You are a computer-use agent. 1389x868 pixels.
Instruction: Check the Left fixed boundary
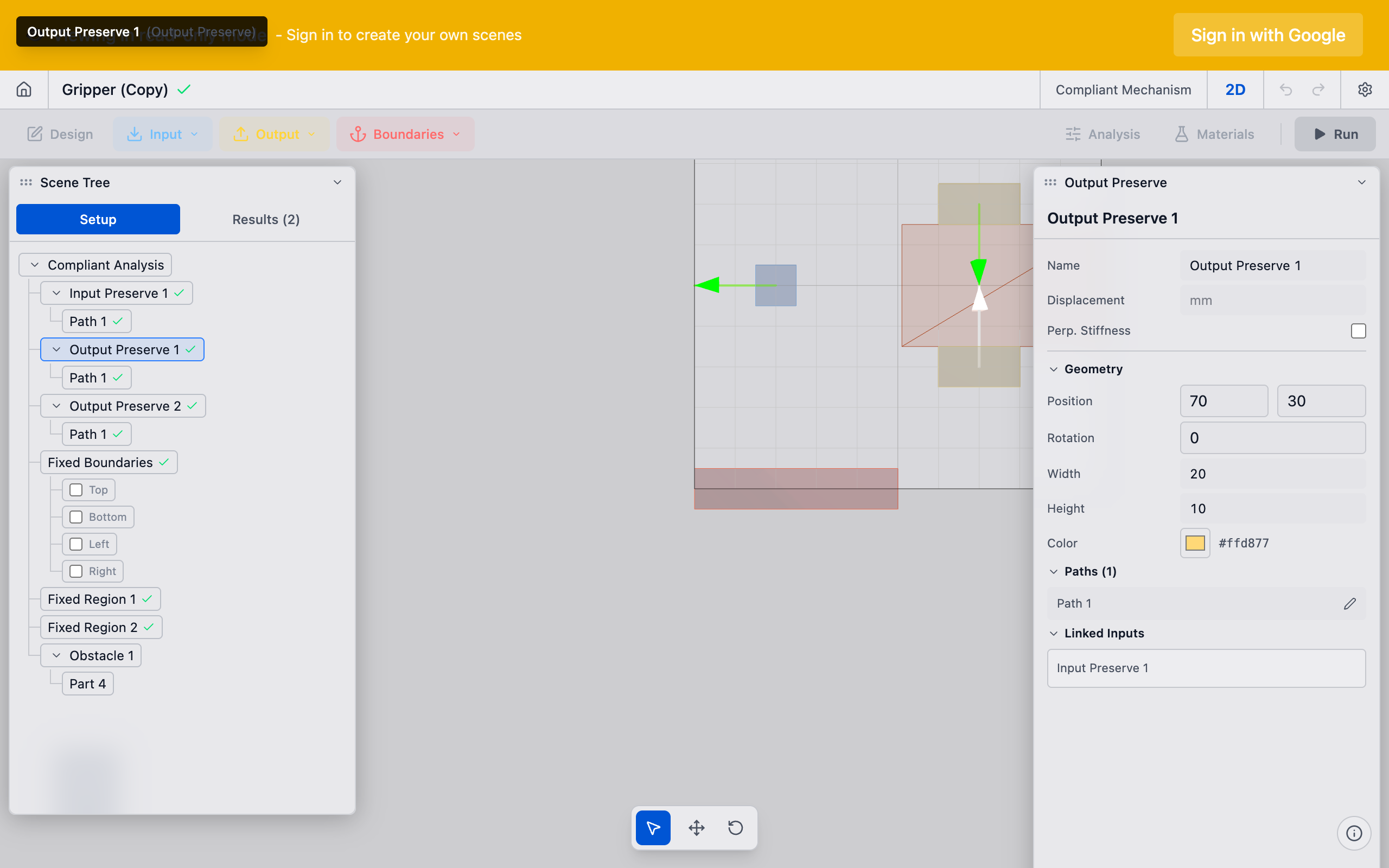(x=76, y=544)
